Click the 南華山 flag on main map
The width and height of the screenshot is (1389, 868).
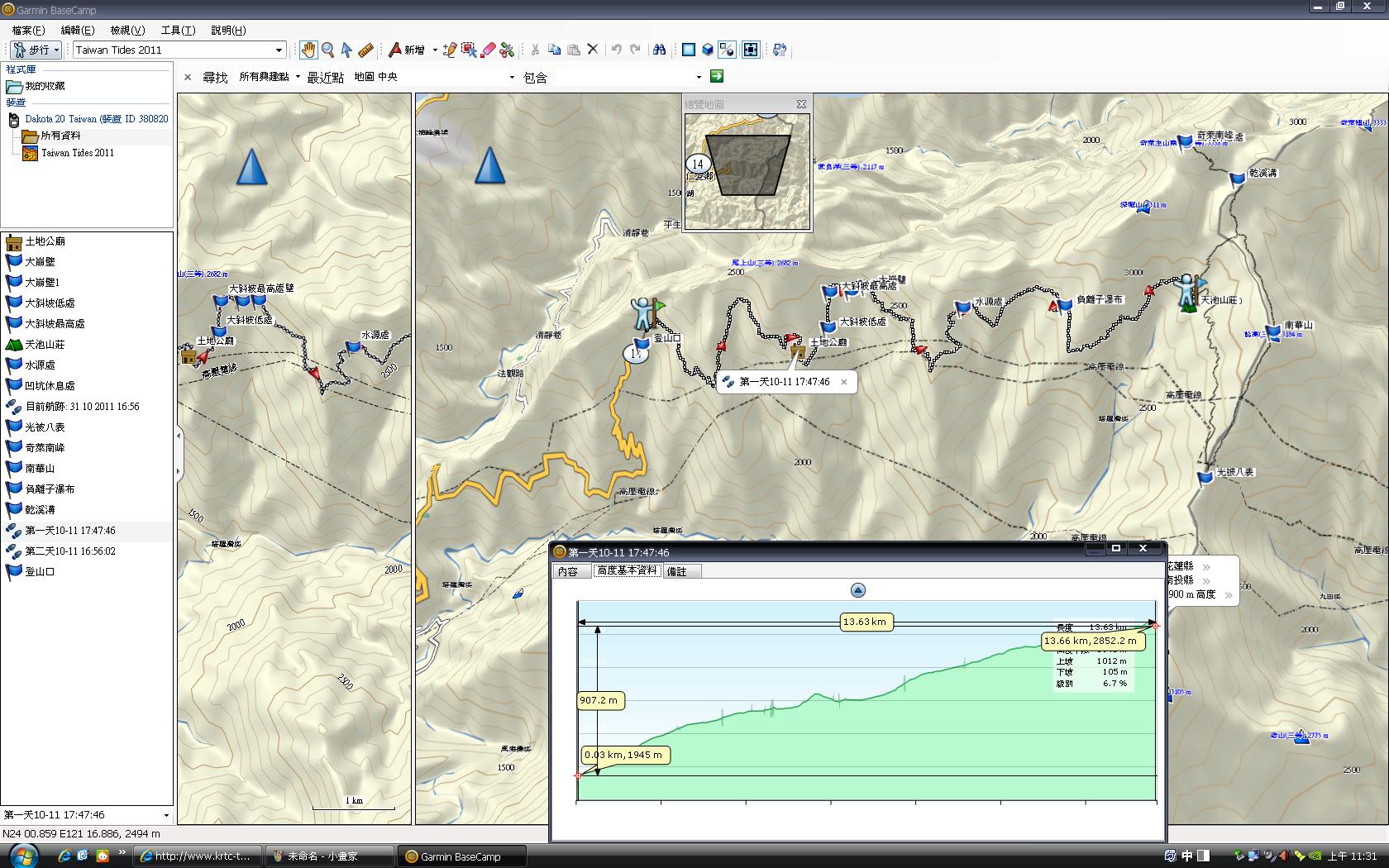point(1274,331)
